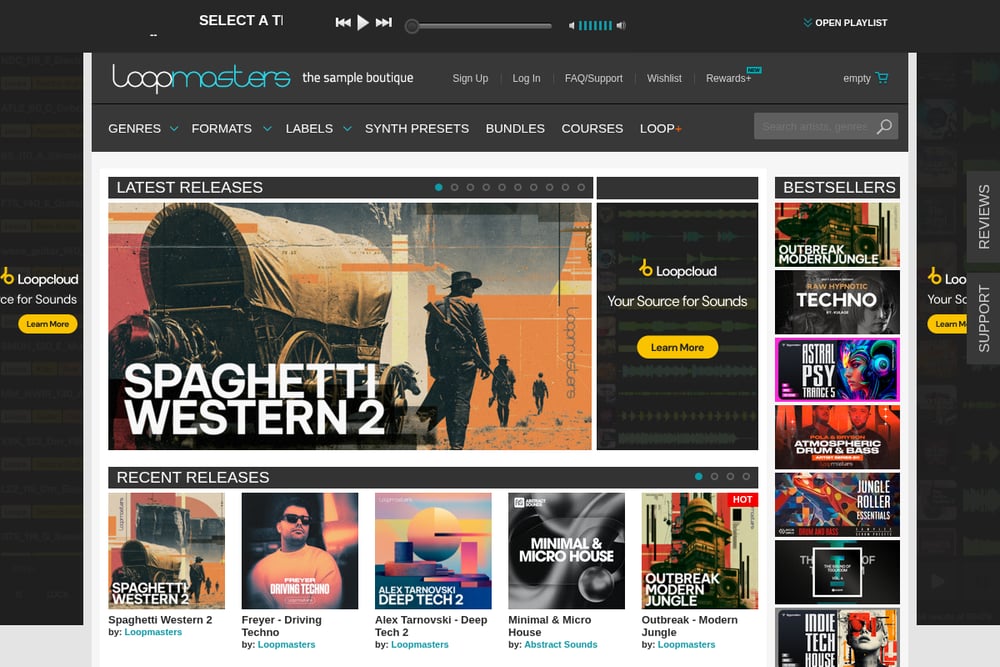
Task: Open the Support side tab
Action: click(x=983, y=318)
